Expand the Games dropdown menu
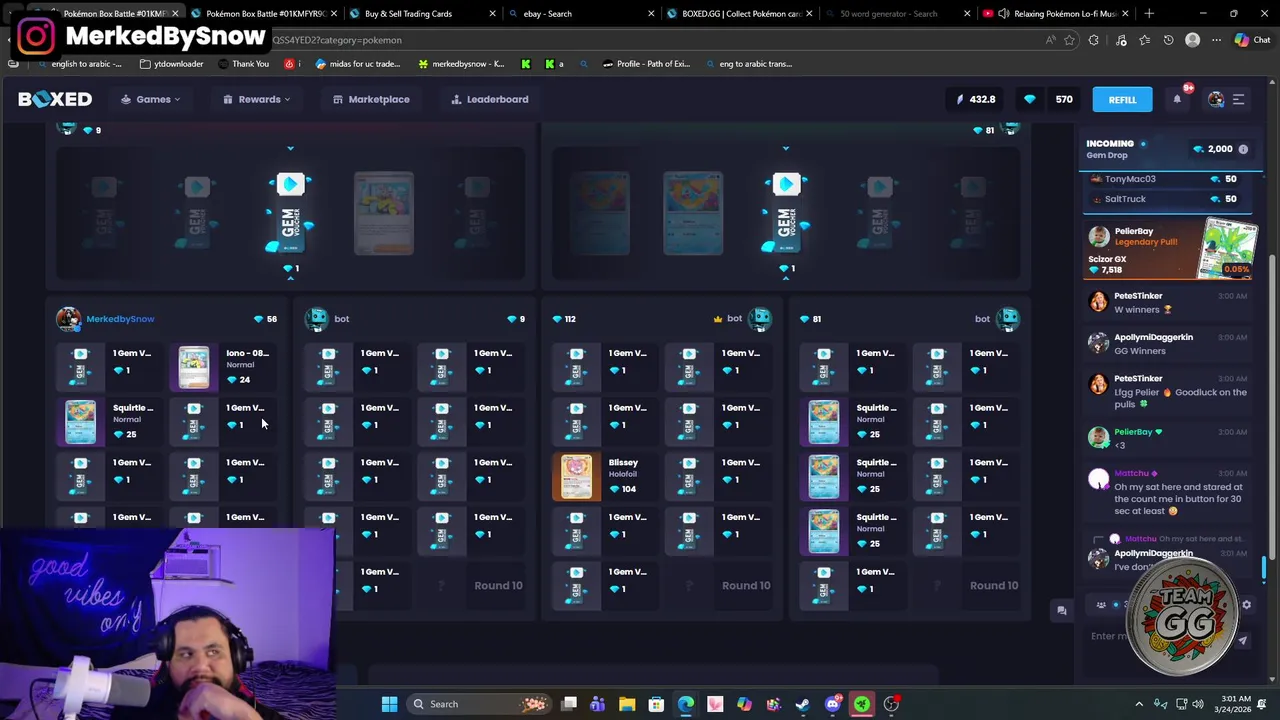 [151, 99]
